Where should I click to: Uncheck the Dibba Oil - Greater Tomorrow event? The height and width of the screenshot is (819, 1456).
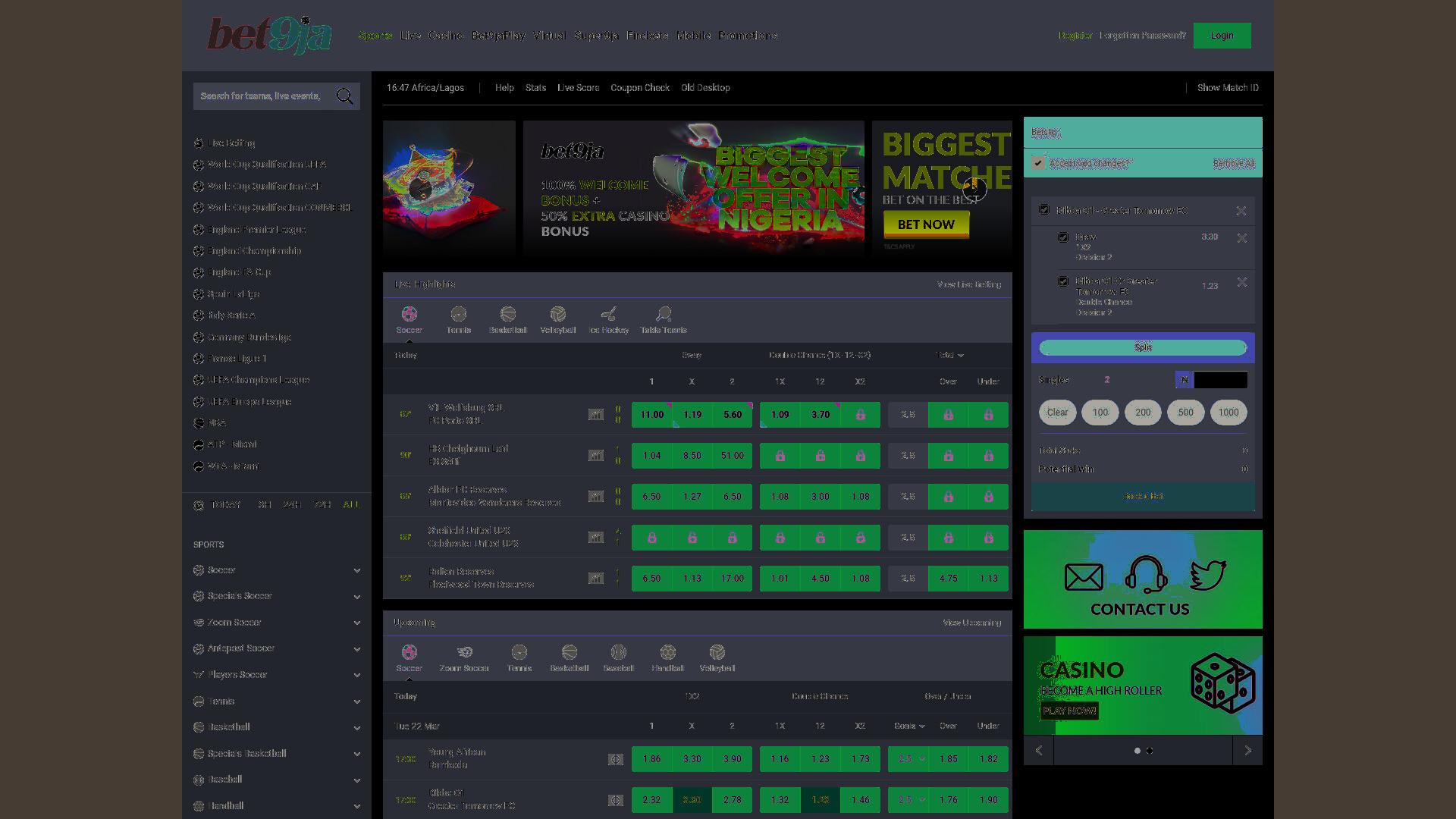click(x=1044, y=210)
